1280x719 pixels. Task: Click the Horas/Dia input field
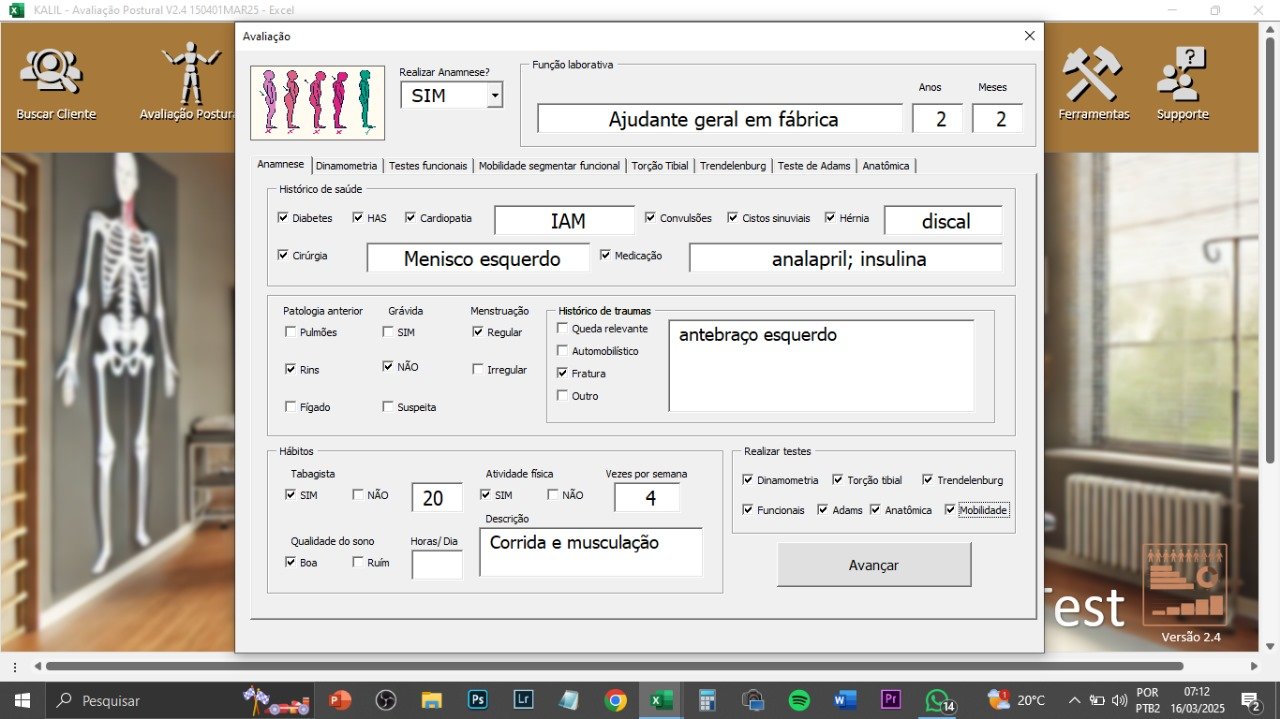(x=437, y=565)
